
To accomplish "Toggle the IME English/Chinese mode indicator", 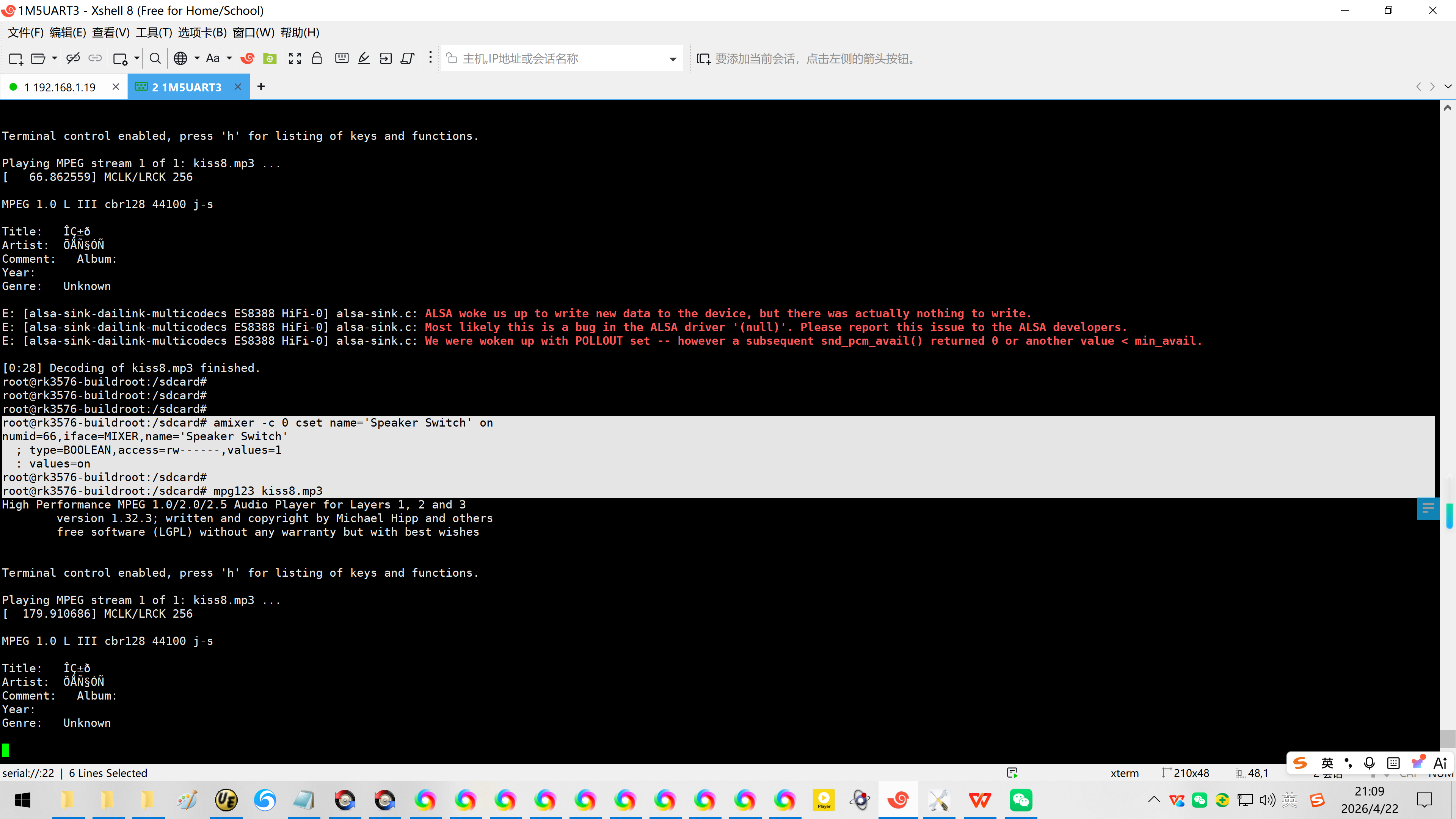I will point(1327,763).
